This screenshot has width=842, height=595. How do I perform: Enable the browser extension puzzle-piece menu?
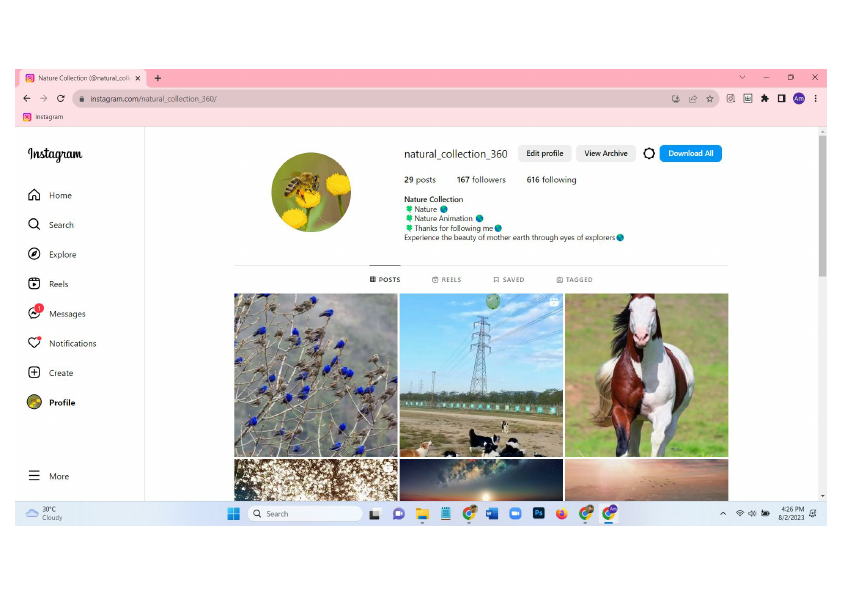pos(763,98)
